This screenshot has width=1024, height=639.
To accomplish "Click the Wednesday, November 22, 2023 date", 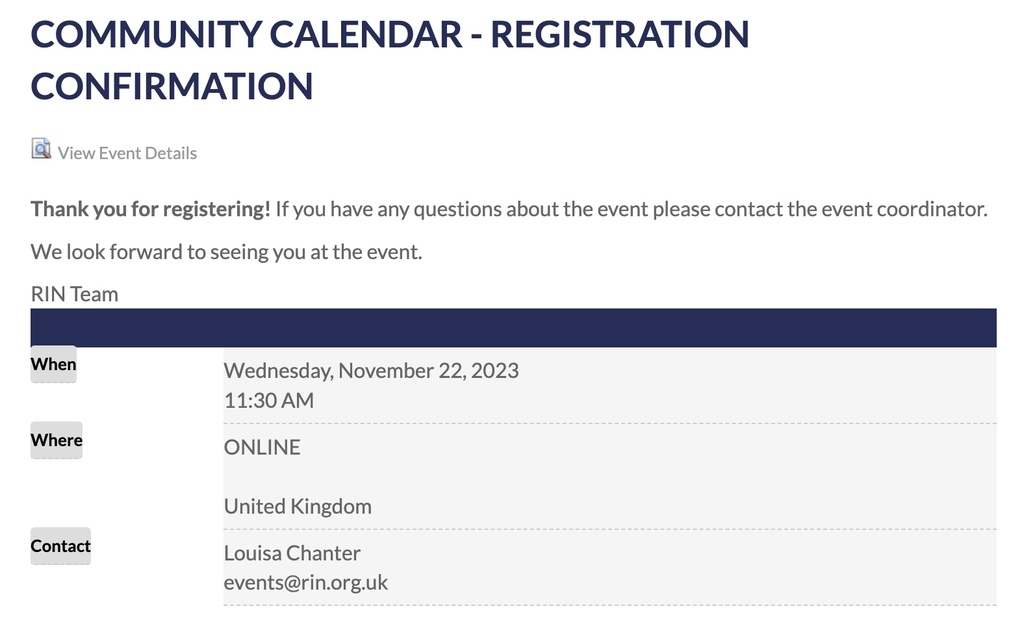I will (371, 371).
